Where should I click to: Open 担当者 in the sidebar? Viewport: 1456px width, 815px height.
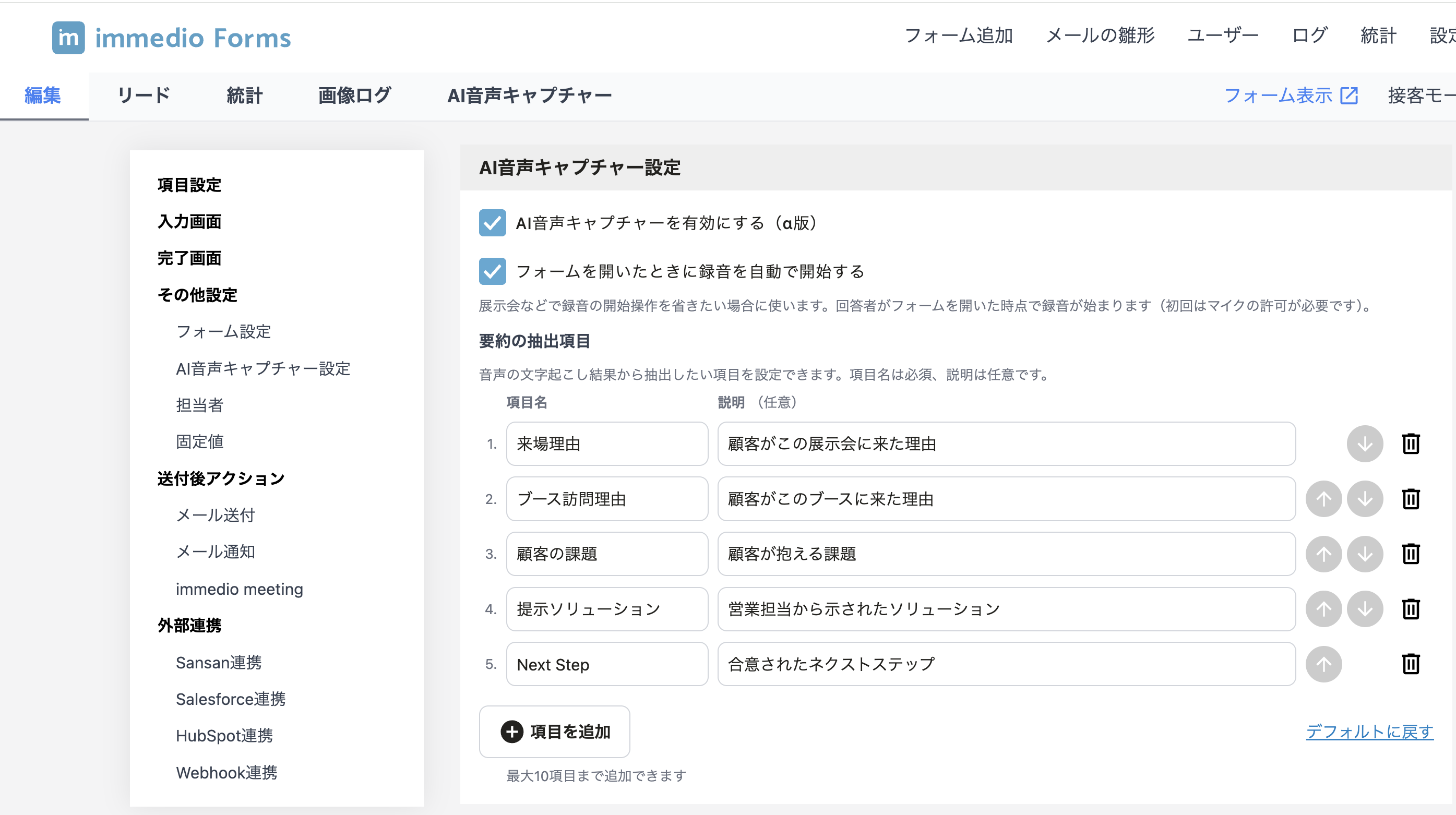click(199, 405)
